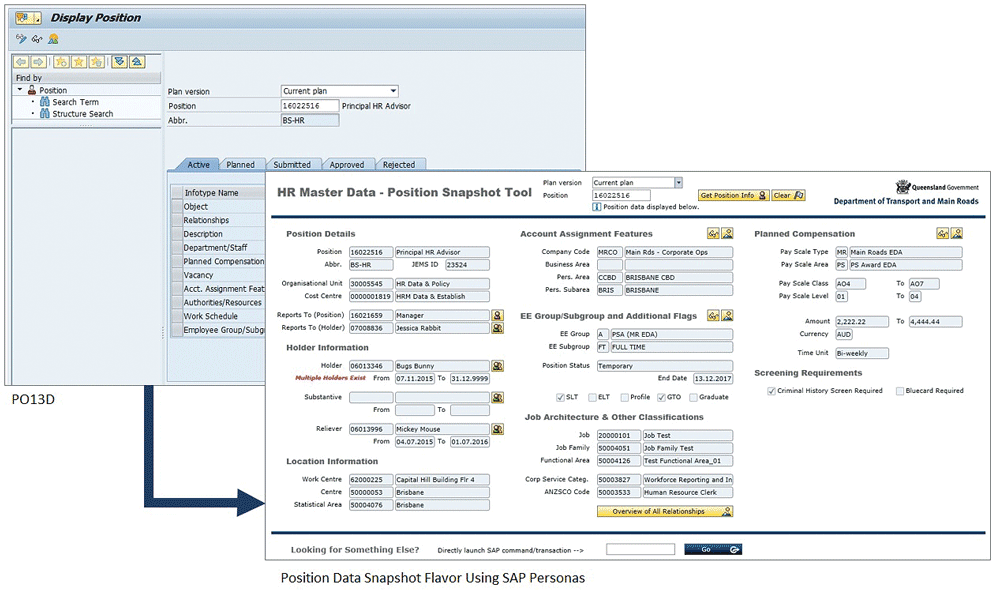Image resolution: width=1000 pixels, height=590 pixels.
Task: Switch to the Active tab
Action: coord(198,165)
